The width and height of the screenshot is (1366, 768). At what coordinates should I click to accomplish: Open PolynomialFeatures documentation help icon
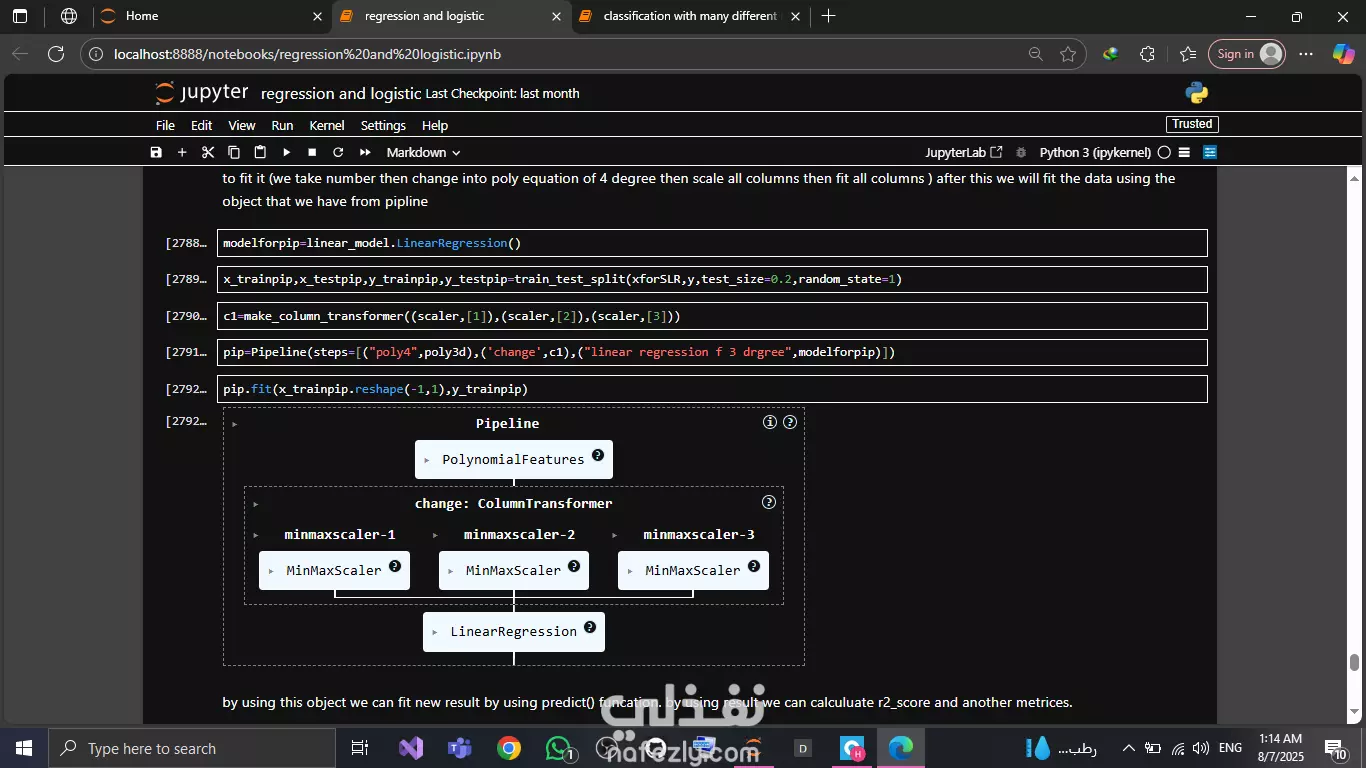(598, 455)
